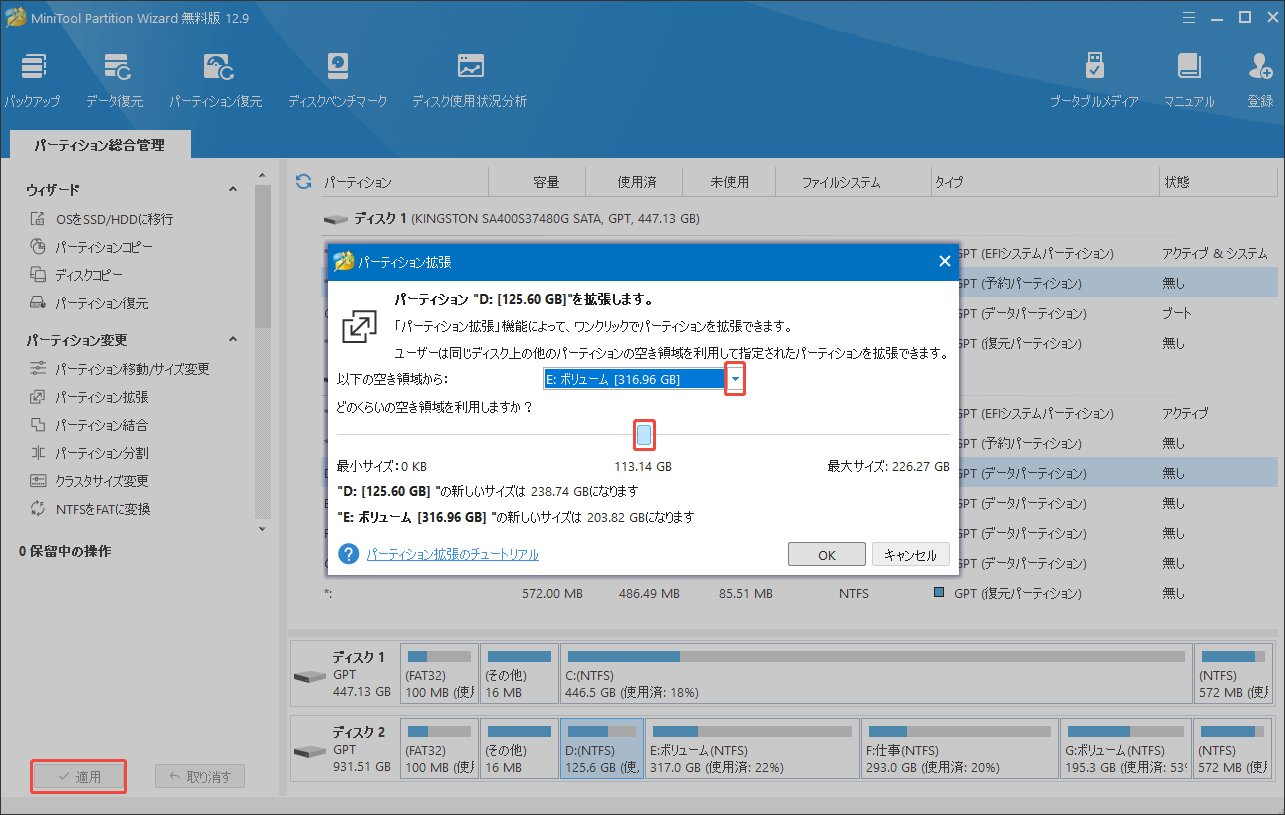1285x815 pixels.
Task: Click the ディスク 1 drive icon in disk map
Action: [309, 676]
